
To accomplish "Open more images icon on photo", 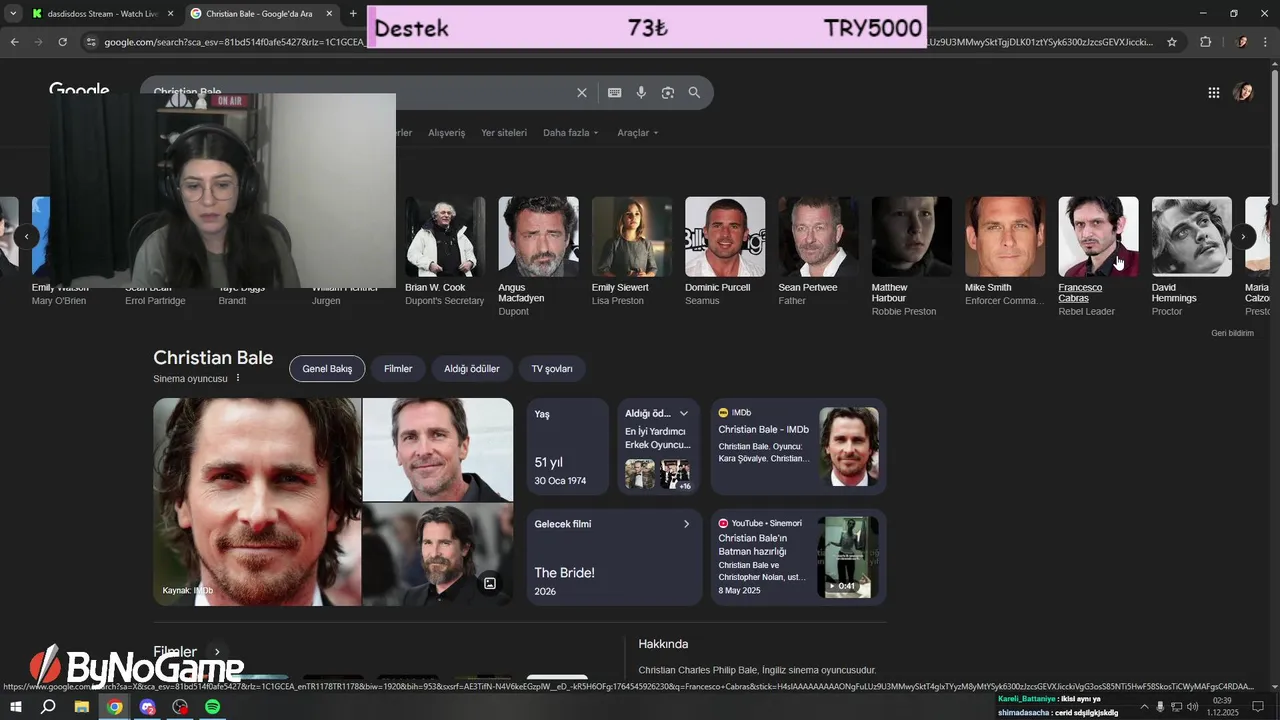I will click(490, 583).
